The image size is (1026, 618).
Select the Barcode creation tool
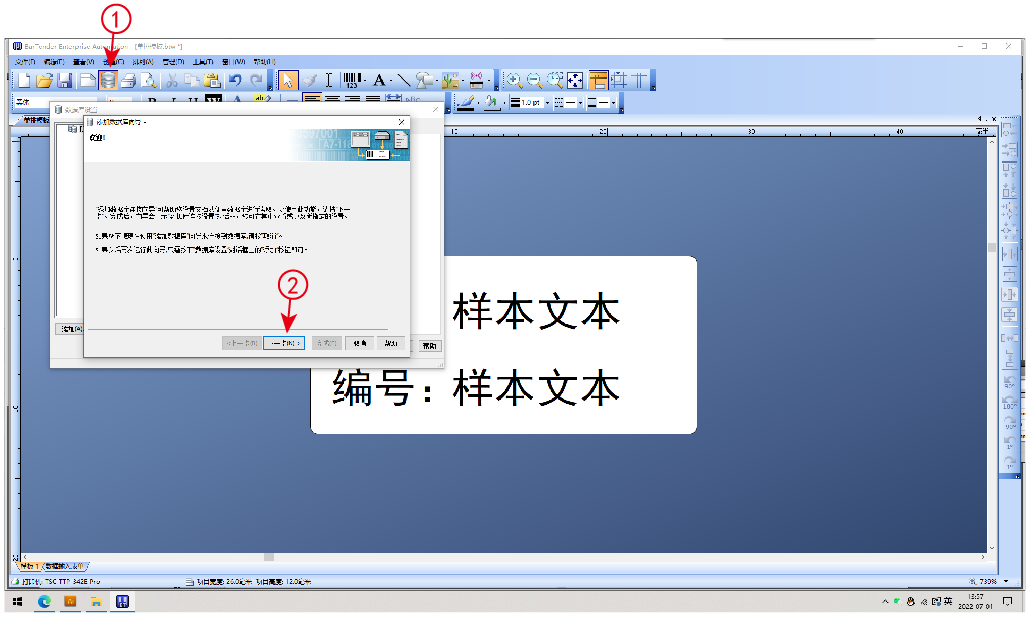(x=352, y=80)
